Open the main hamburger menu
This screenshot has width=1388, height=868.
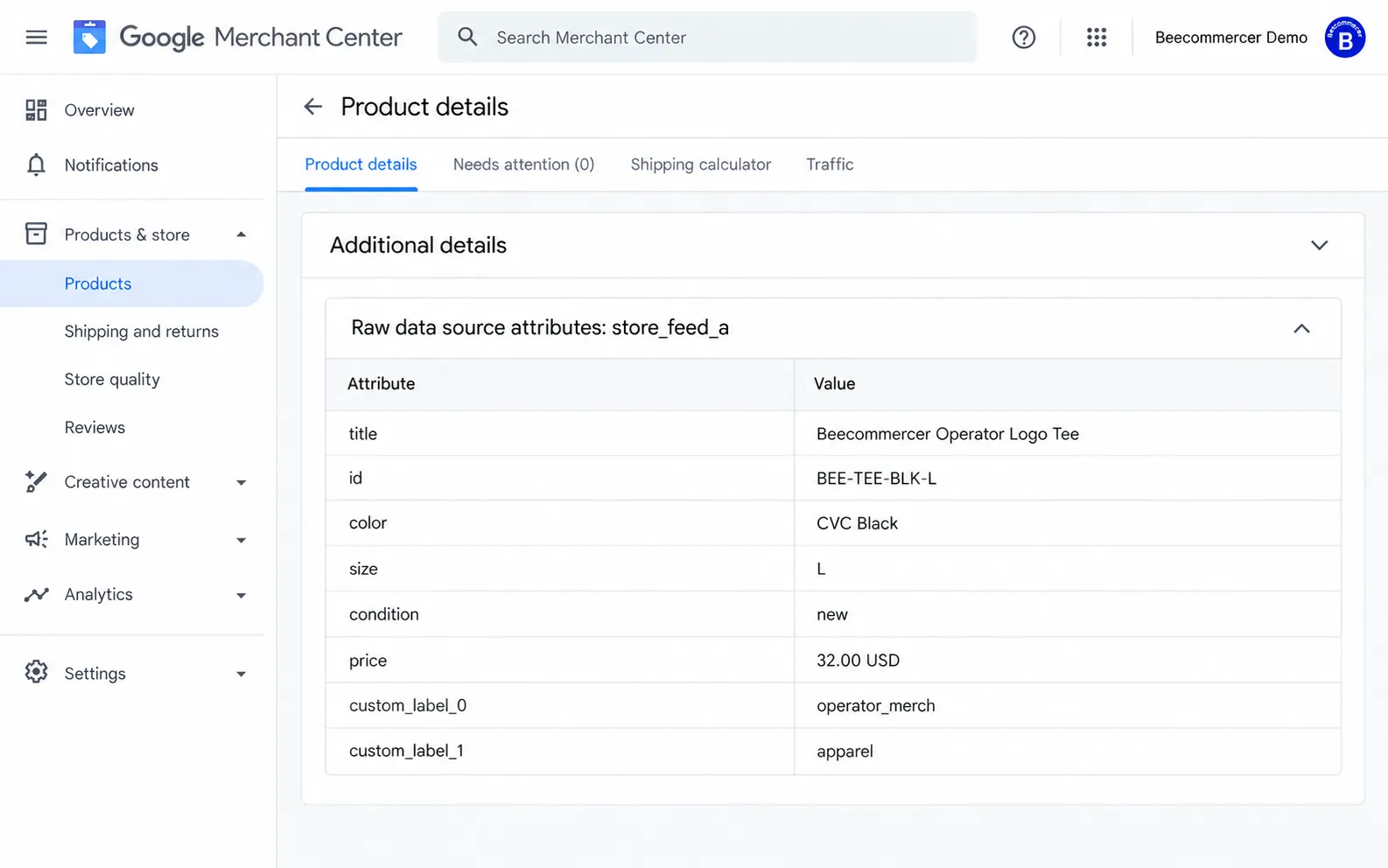click(36, 38)
